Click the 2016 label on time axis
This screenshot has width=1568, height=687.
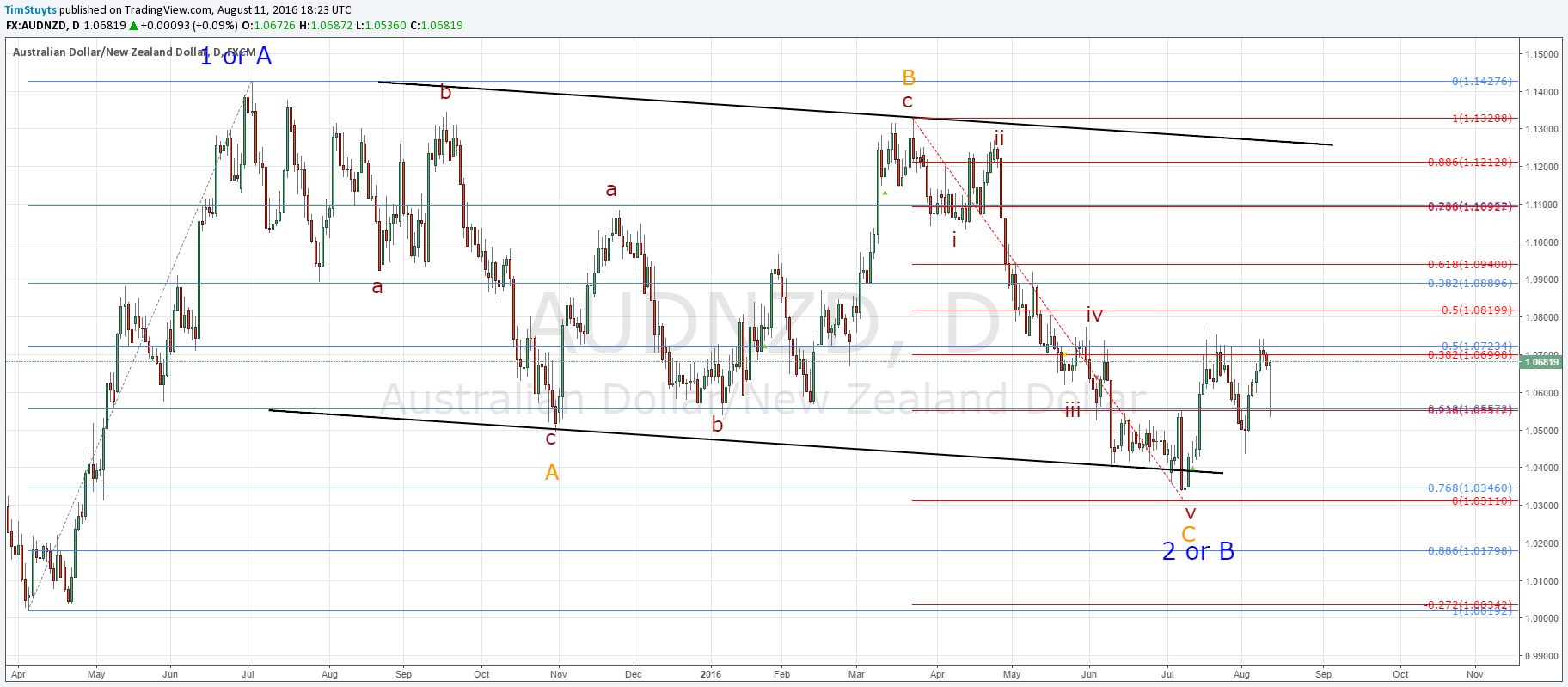[711, 674]
